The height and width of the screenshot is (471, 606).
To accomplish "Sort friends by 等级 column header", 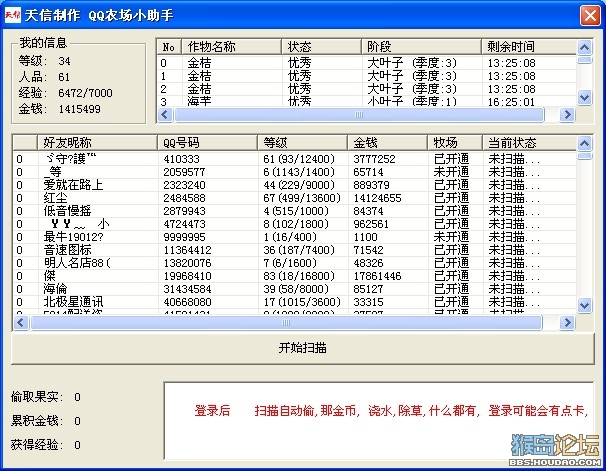I will 303,143.
